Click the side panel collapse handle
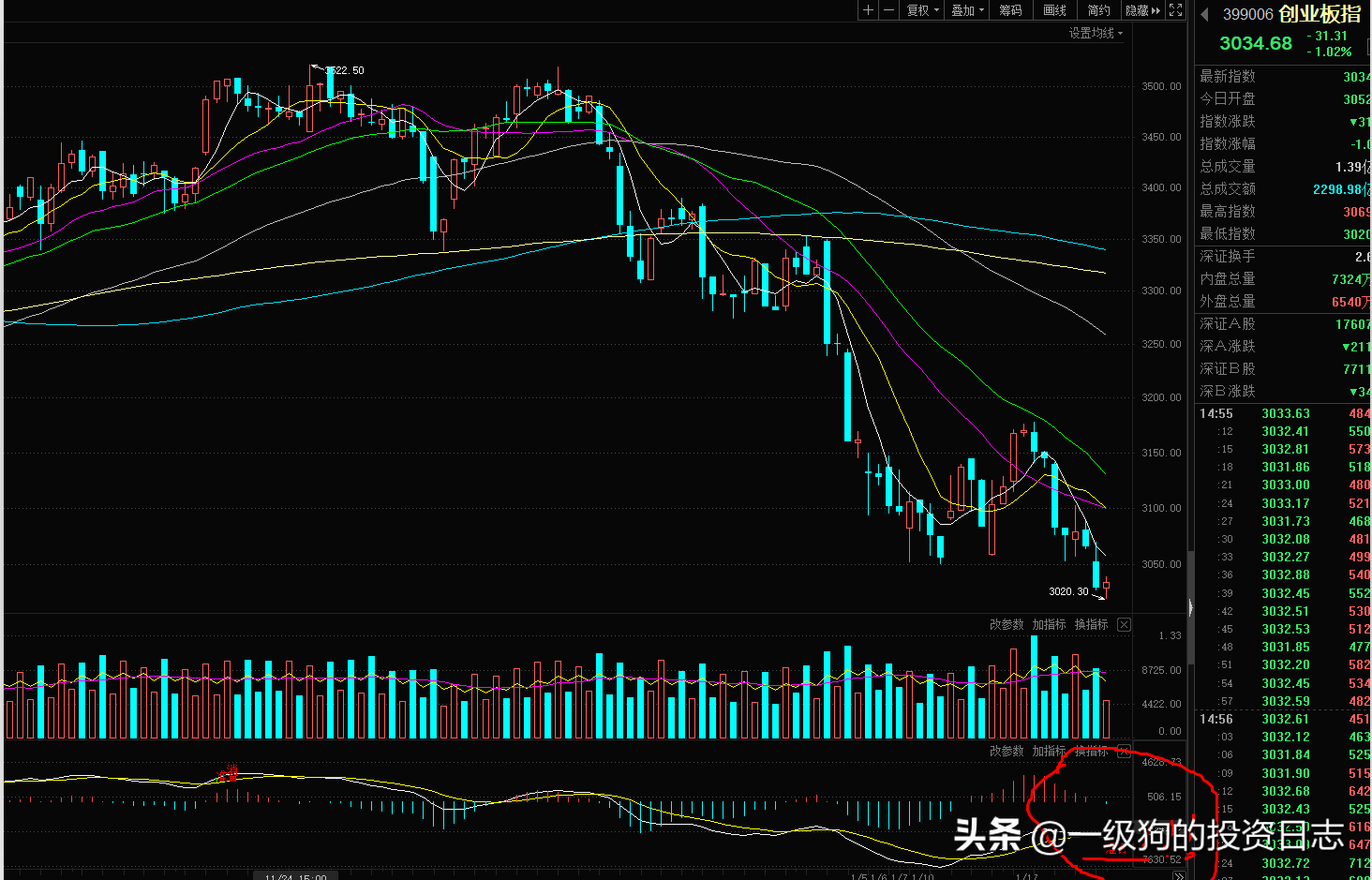The height and width of the screenshot is (880, 1372). click(x=1190, y=607)
